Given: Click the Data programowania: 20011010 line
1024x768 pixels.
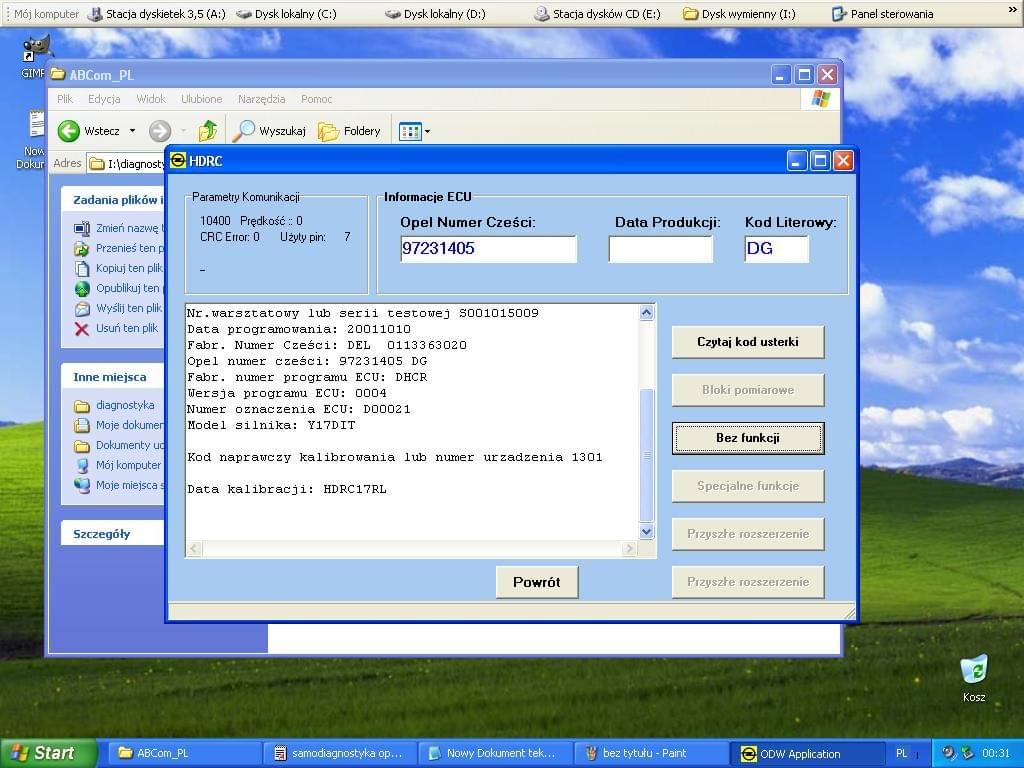Looking at the screenshot, I should [299, 329].
